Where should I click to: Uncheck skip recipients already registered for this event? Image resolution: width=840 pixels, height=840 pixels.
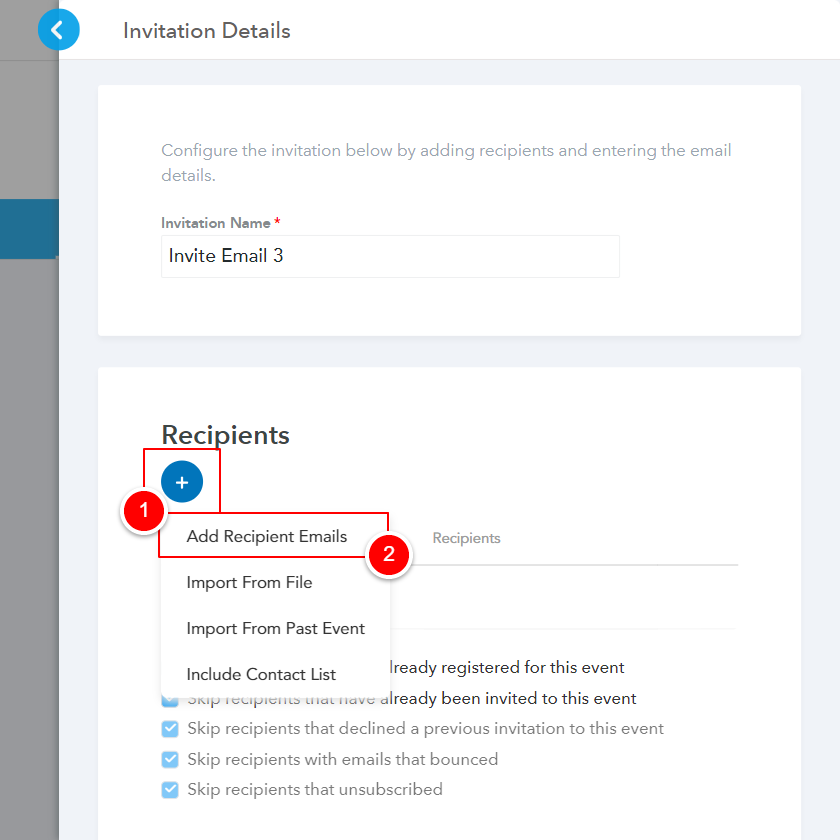point(170,667)
